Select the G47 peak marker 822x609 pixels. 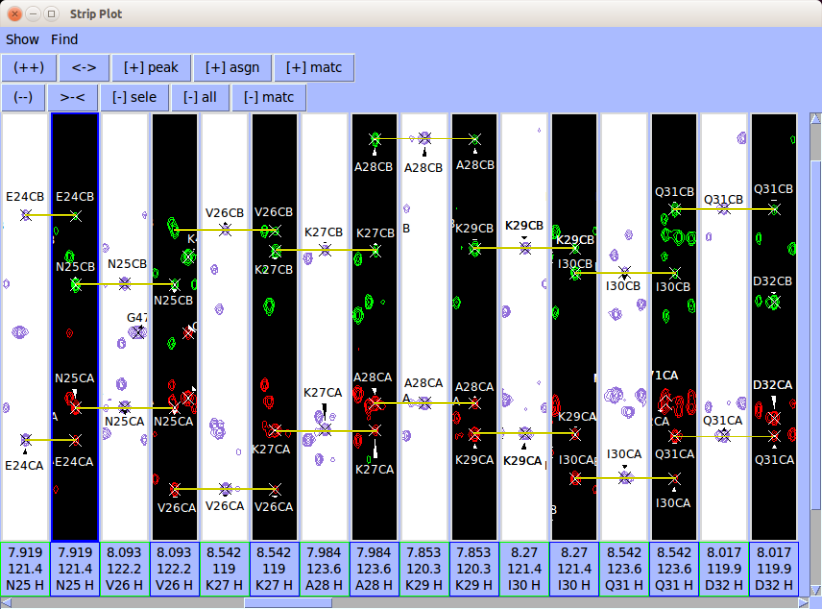point(138,332)
